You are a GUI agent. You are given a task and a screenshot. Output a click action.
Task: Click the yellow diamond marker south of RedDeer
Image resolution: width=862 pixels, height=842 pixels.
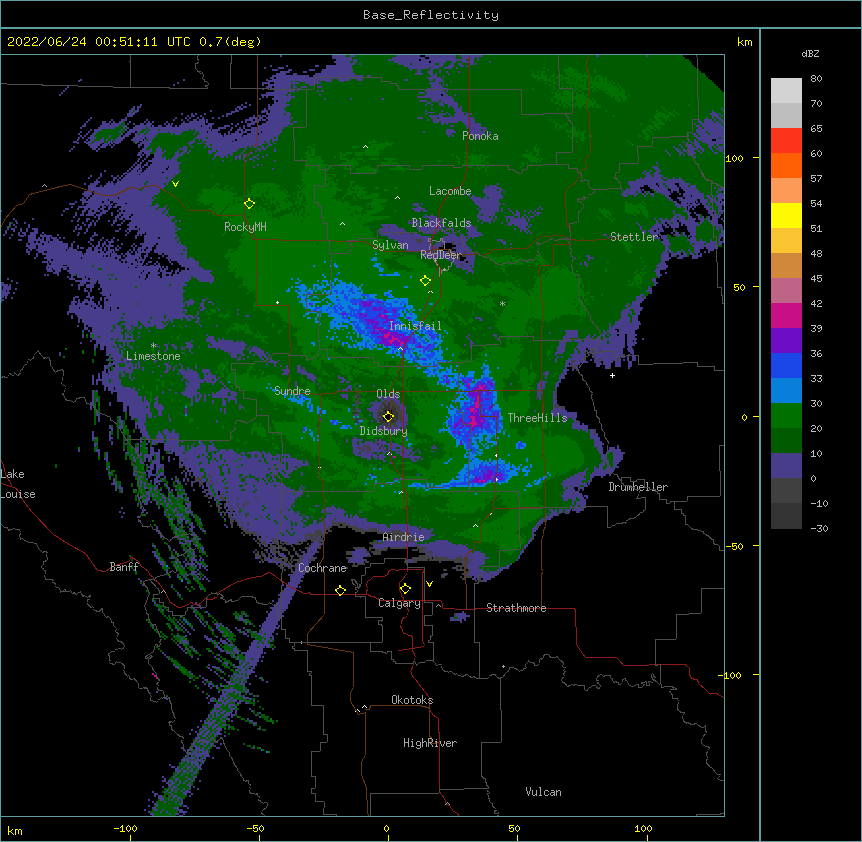(x=425, y=281)
